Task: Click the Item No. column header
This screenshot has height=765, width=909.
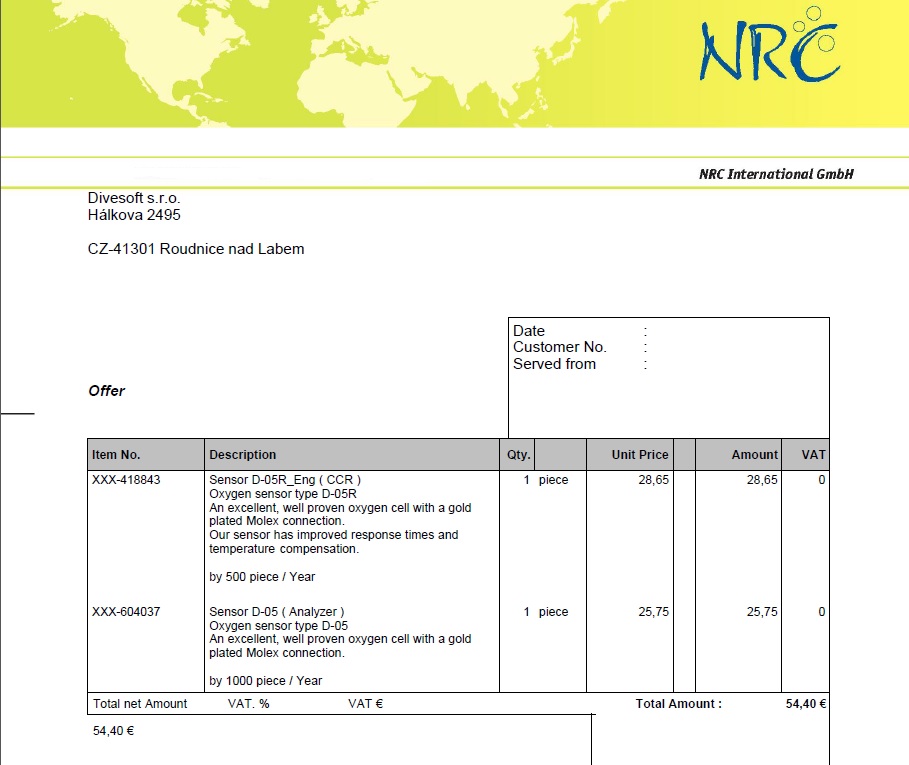Action: (x=123, y=455)
